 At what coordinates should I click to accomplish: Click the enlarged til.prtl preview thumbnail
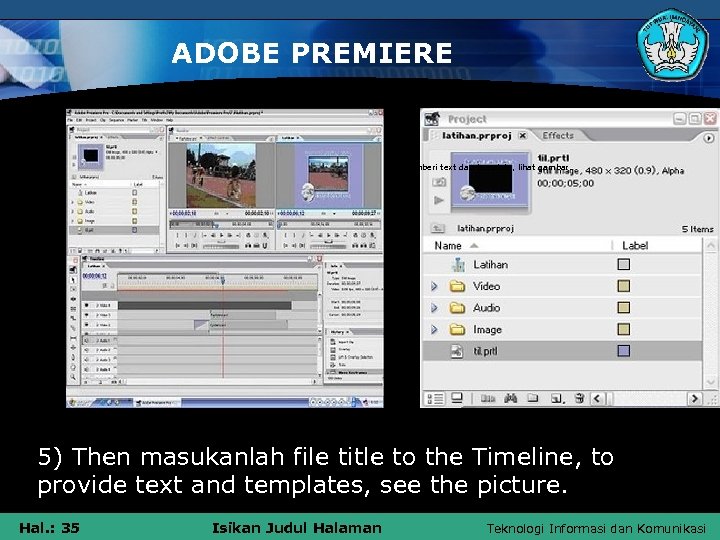pos(490,180)
